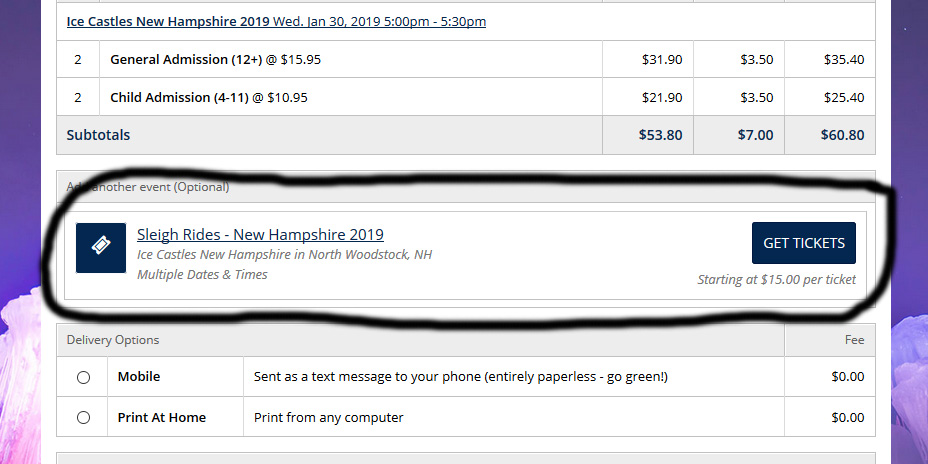Select the Print At Home radio button
This screenshot has width=928, height=464.
coord(83,418)
